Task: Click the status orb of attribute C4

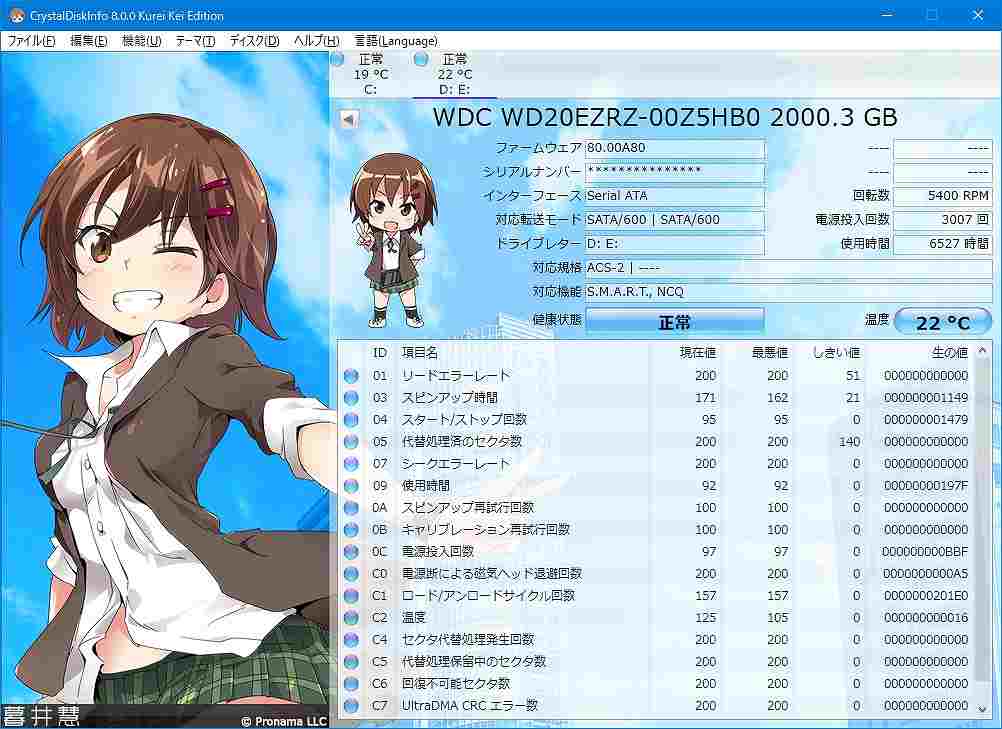Action: click(351, 640)
